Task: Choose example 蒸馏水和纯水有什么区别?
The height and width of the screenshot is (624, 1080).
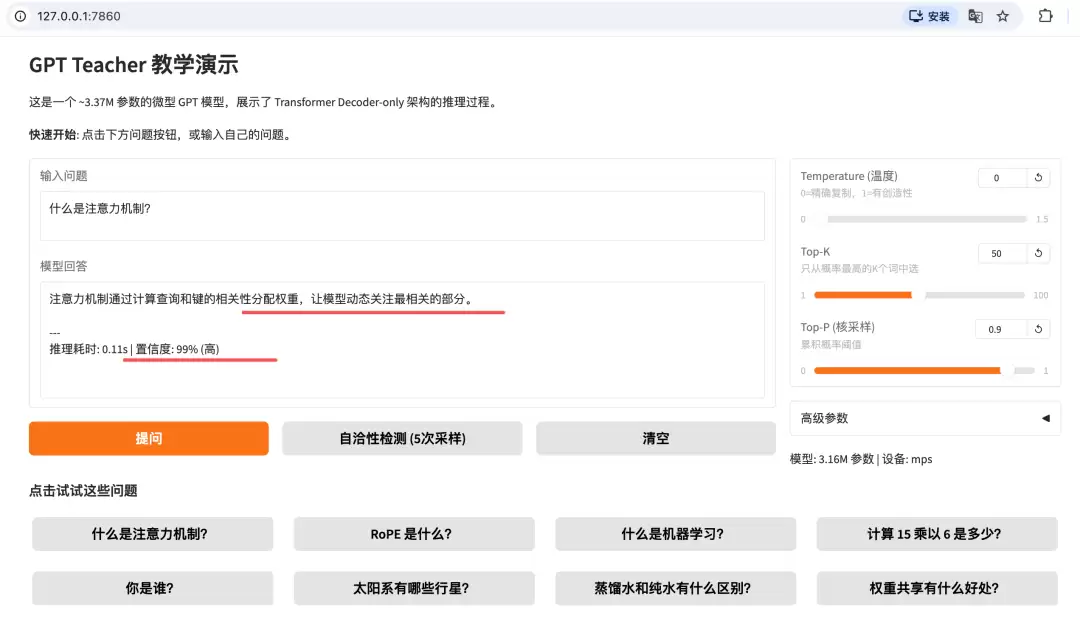Action: [676, 588]
